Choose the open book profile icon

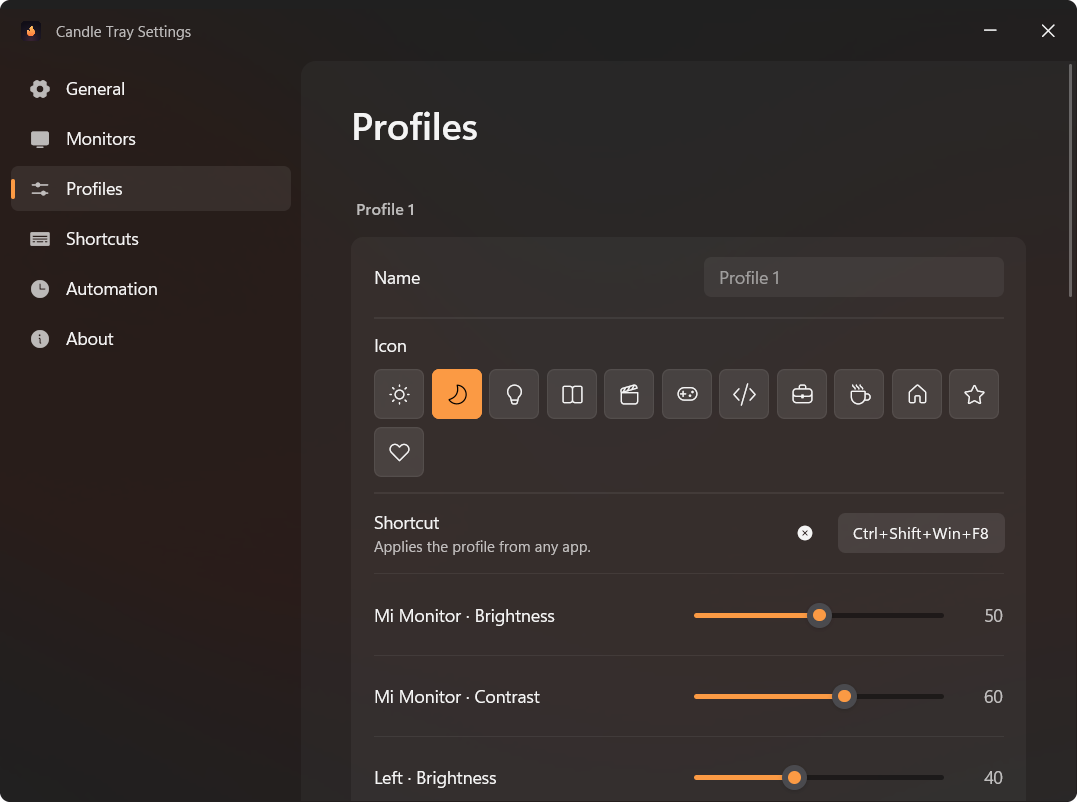(571, 394)
